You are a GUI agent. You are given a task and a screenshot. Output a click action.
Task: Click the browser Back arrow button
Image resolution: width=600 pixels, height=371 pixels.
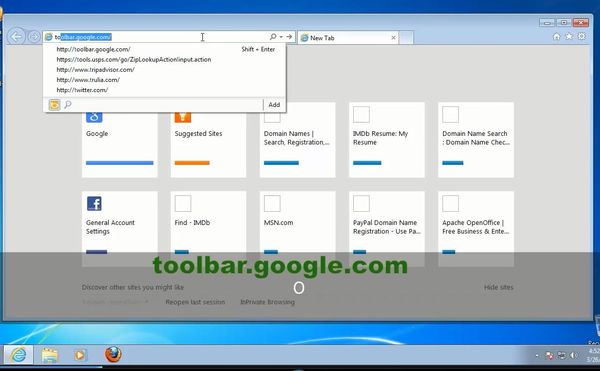tap(16, 37)
